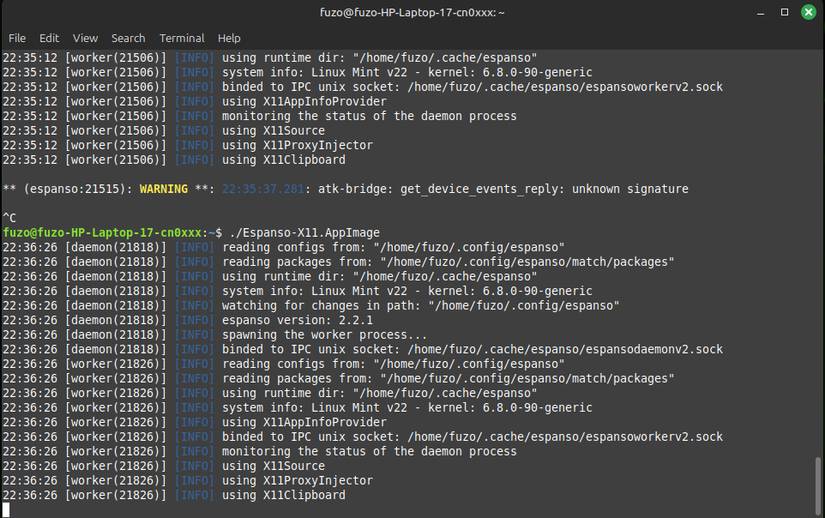Click the terminal scrollbar thumb
The image size is (825, 518).
[x=818, y=484]
